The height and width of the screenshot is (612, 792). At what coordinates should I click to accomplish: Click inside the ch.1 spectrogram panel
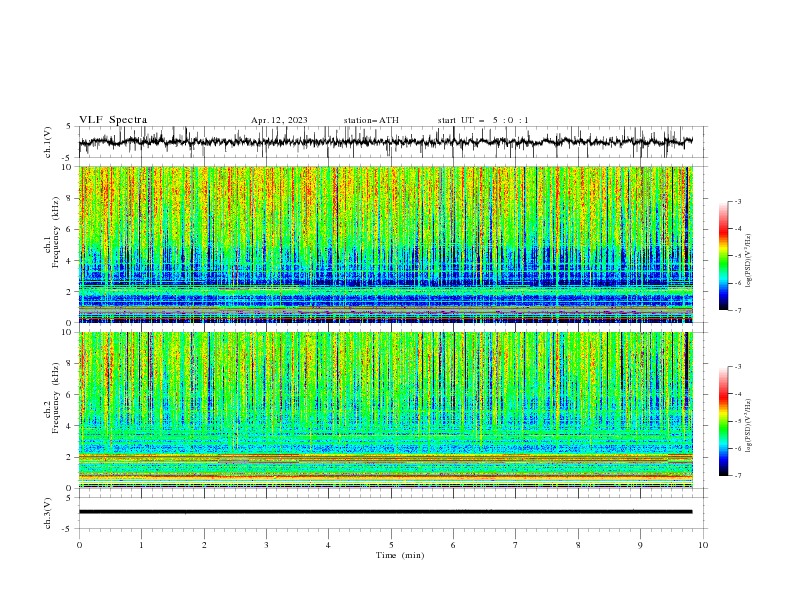(x=385, y=244)
